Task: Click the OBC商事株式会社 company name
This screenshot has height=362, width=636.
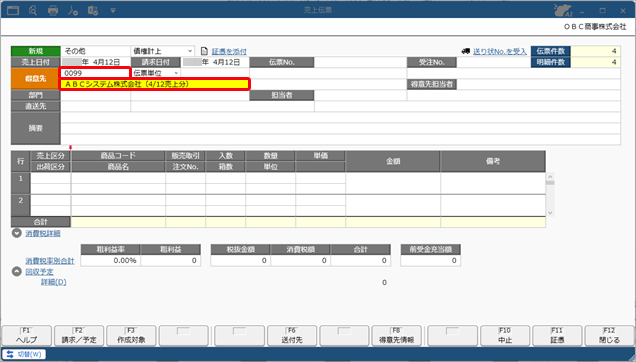Action: [x=595, y=27]
